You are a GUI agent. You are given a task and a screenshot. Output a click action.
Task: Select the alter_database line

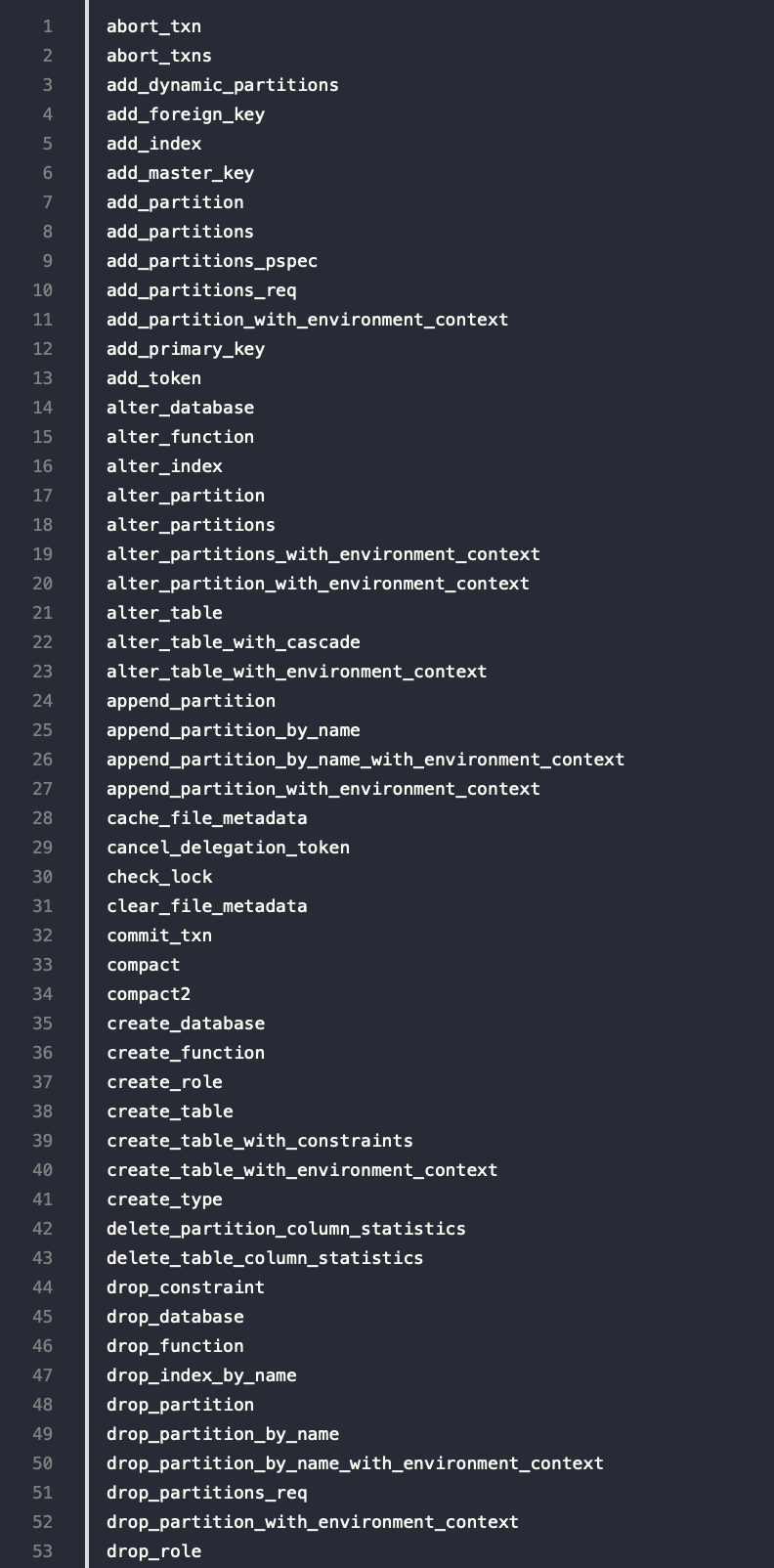181,408
